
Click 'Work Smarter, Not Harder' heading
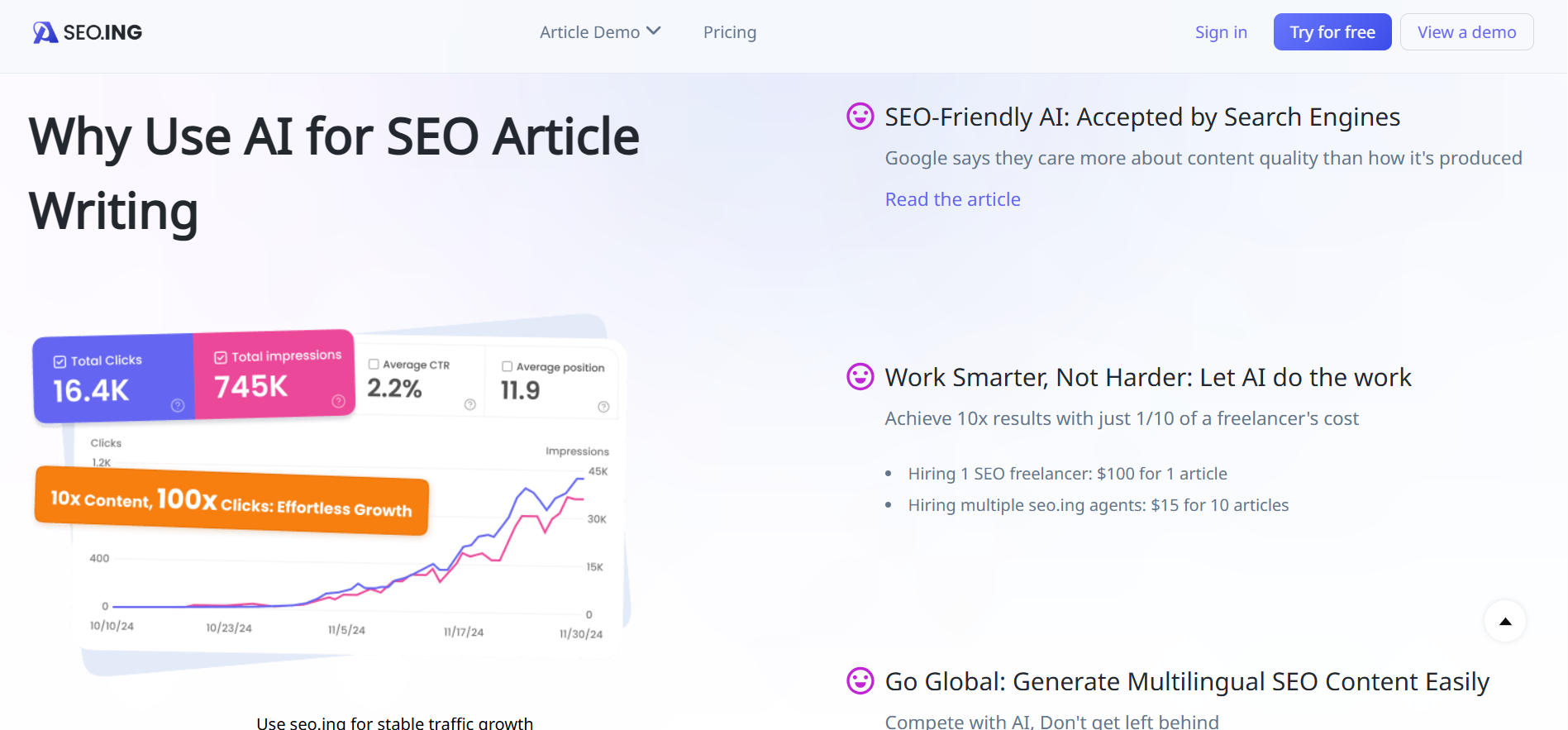pos(1148,378)
